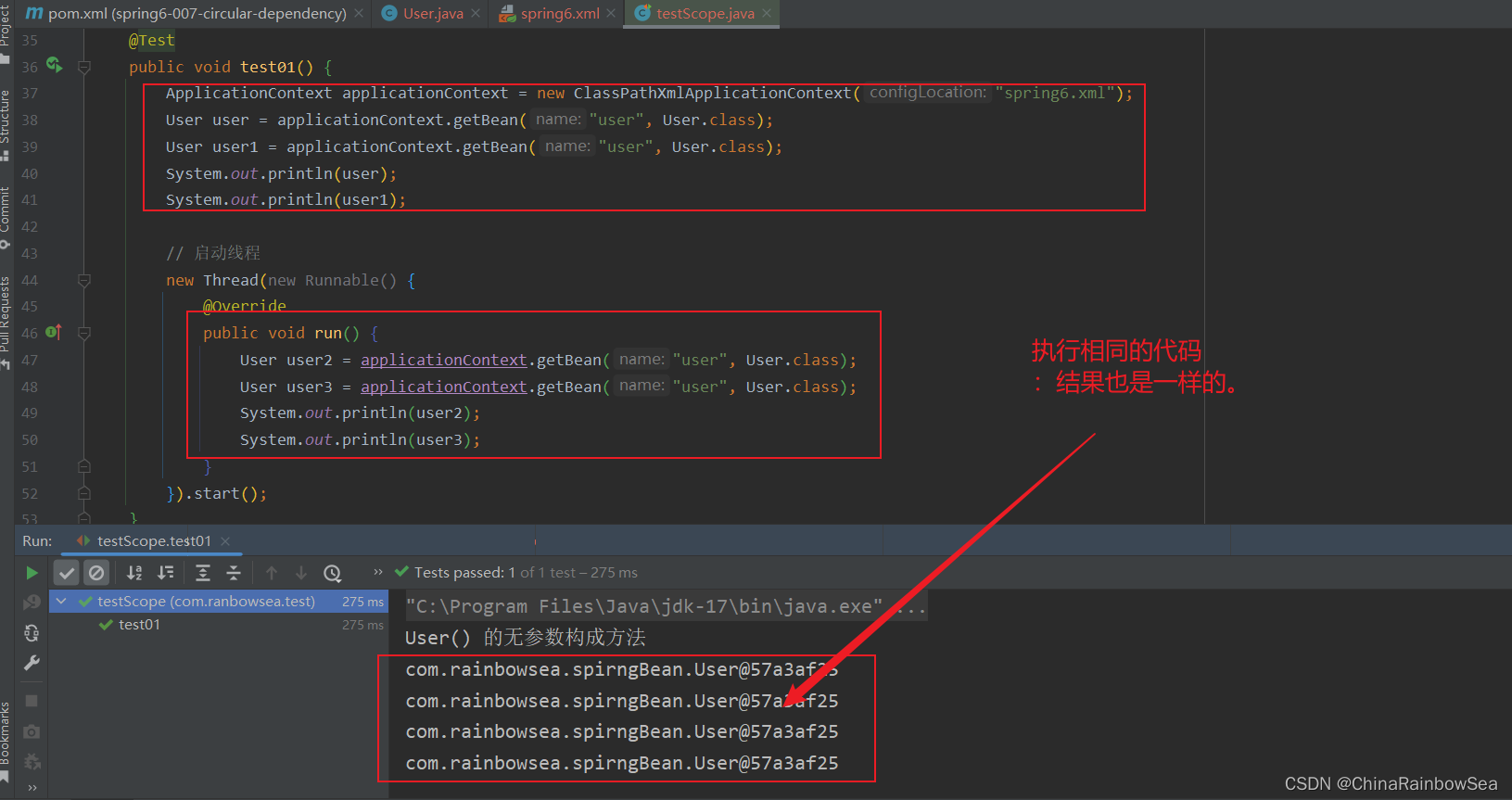The width and height of the screenshot is (1512, 800).
Task: Click the stop process square icon
Action: (x=32, y=701)
